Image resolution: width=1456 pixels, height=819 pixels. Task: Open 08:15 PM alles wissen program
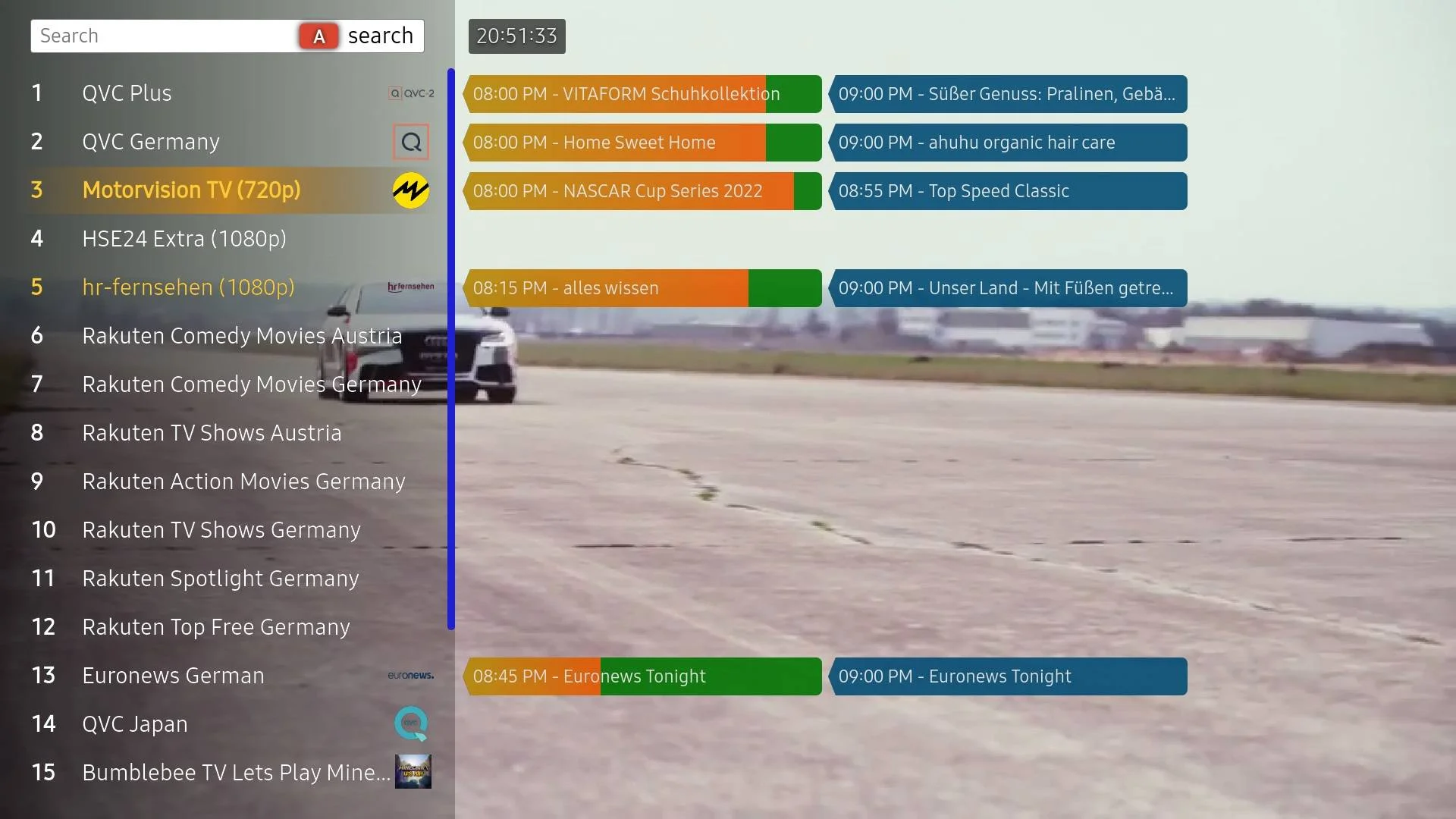(x=642, y=288)
